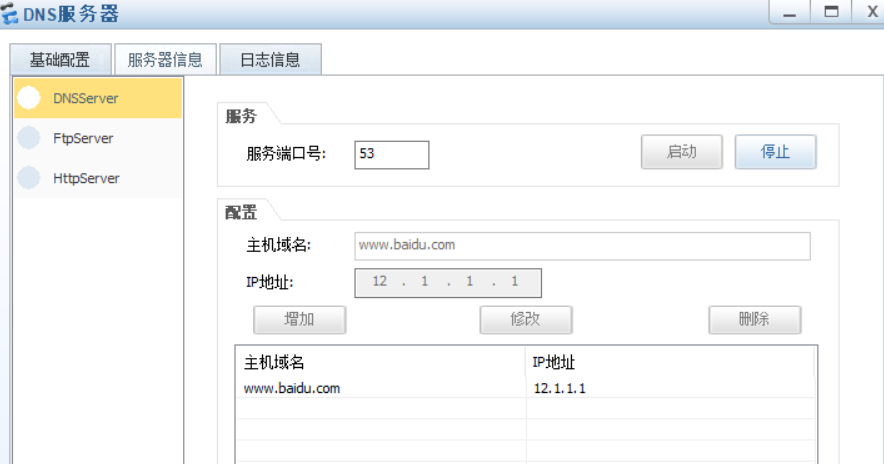Screen dimensions: 884x464
Task: Click the 主机域名 column header
Action: 381,362
